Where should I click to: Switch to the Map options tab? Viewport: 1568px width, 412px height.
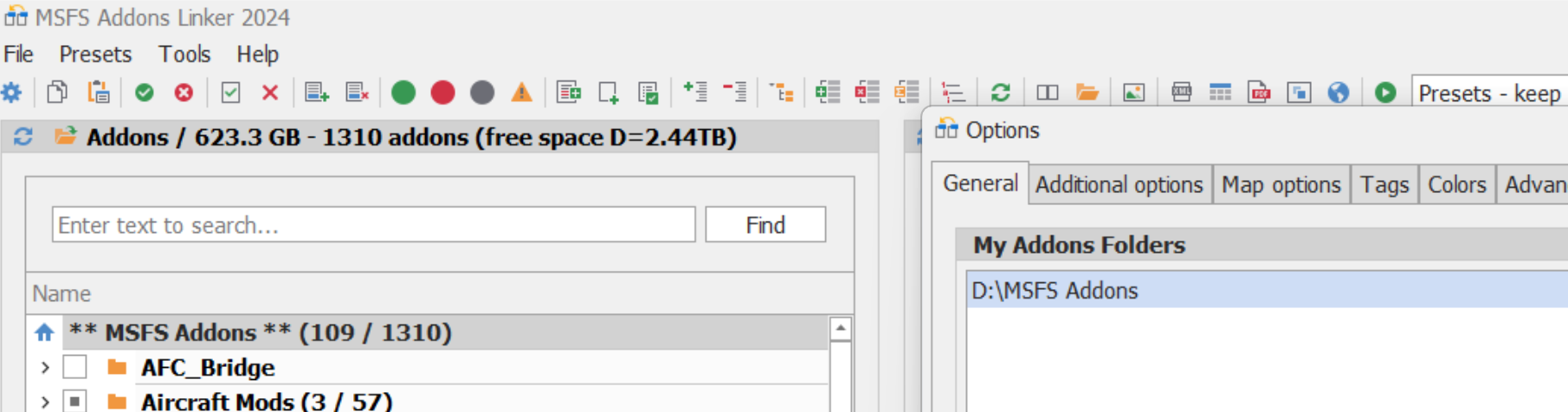[x=1281, y=185]
